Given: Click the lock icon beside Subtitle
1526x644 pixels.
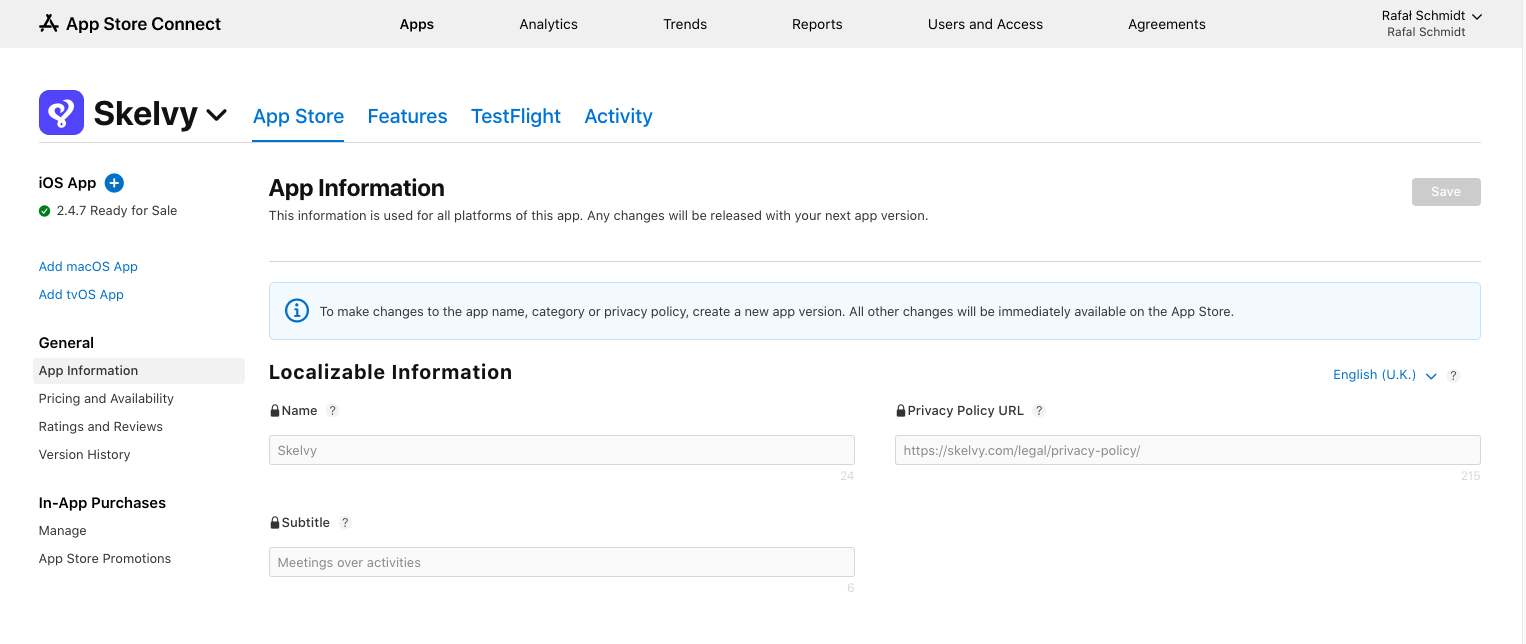Looking at the screenshot, I should point(275,523).
